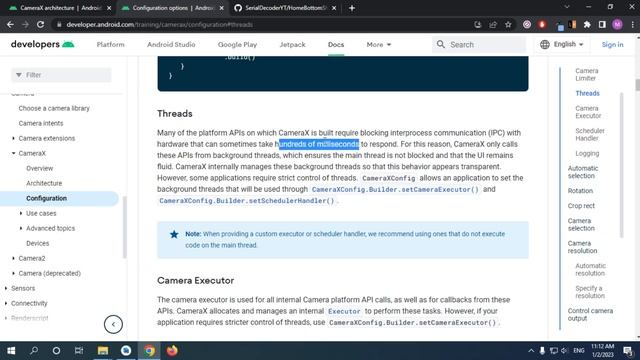Screen dimensions: 640x360
Task: Close the CameraX architecture tab
Action: pos(109,8)
